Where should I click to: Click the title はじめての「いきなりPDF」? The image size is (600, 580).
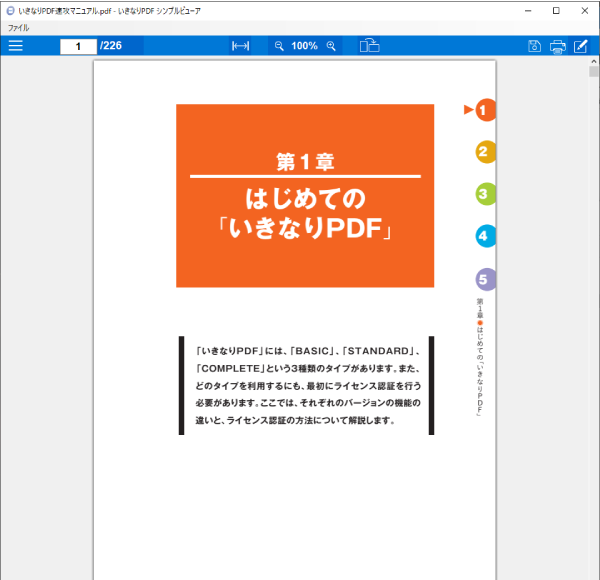[305, 213]
